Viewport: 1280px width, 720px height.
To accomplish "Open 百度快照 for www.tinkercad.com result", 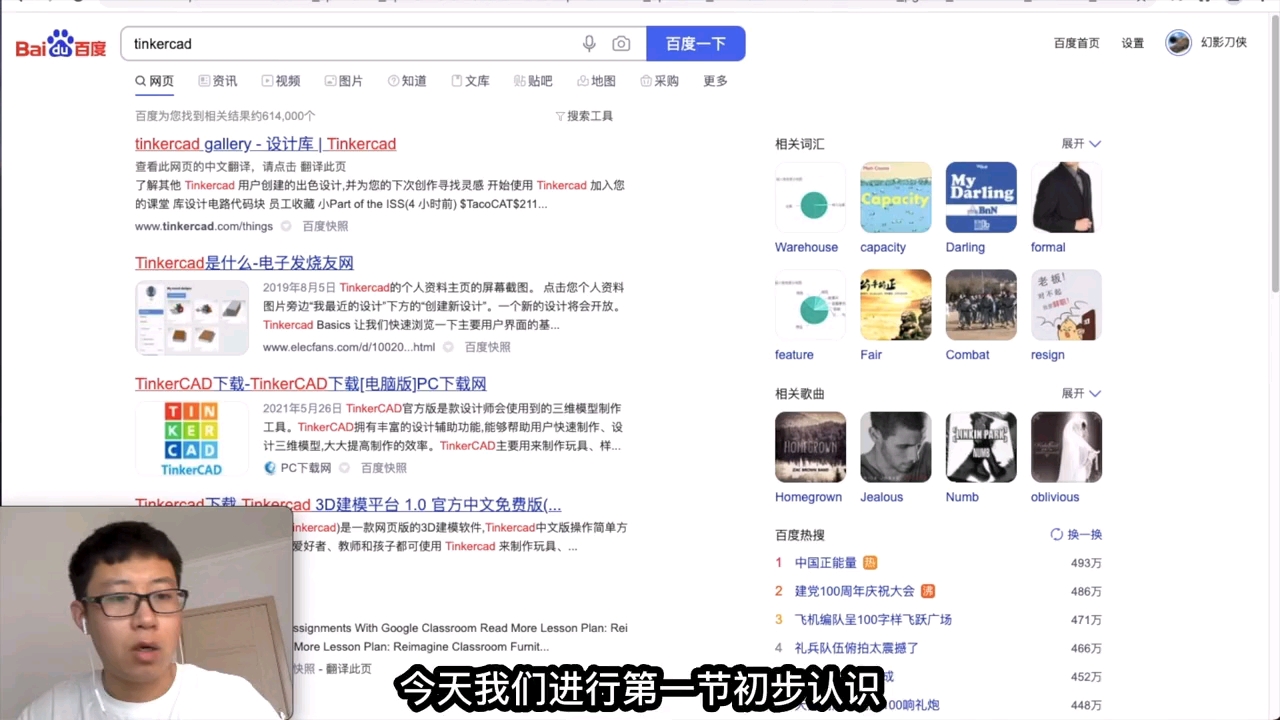I will (x=326, y=227).
